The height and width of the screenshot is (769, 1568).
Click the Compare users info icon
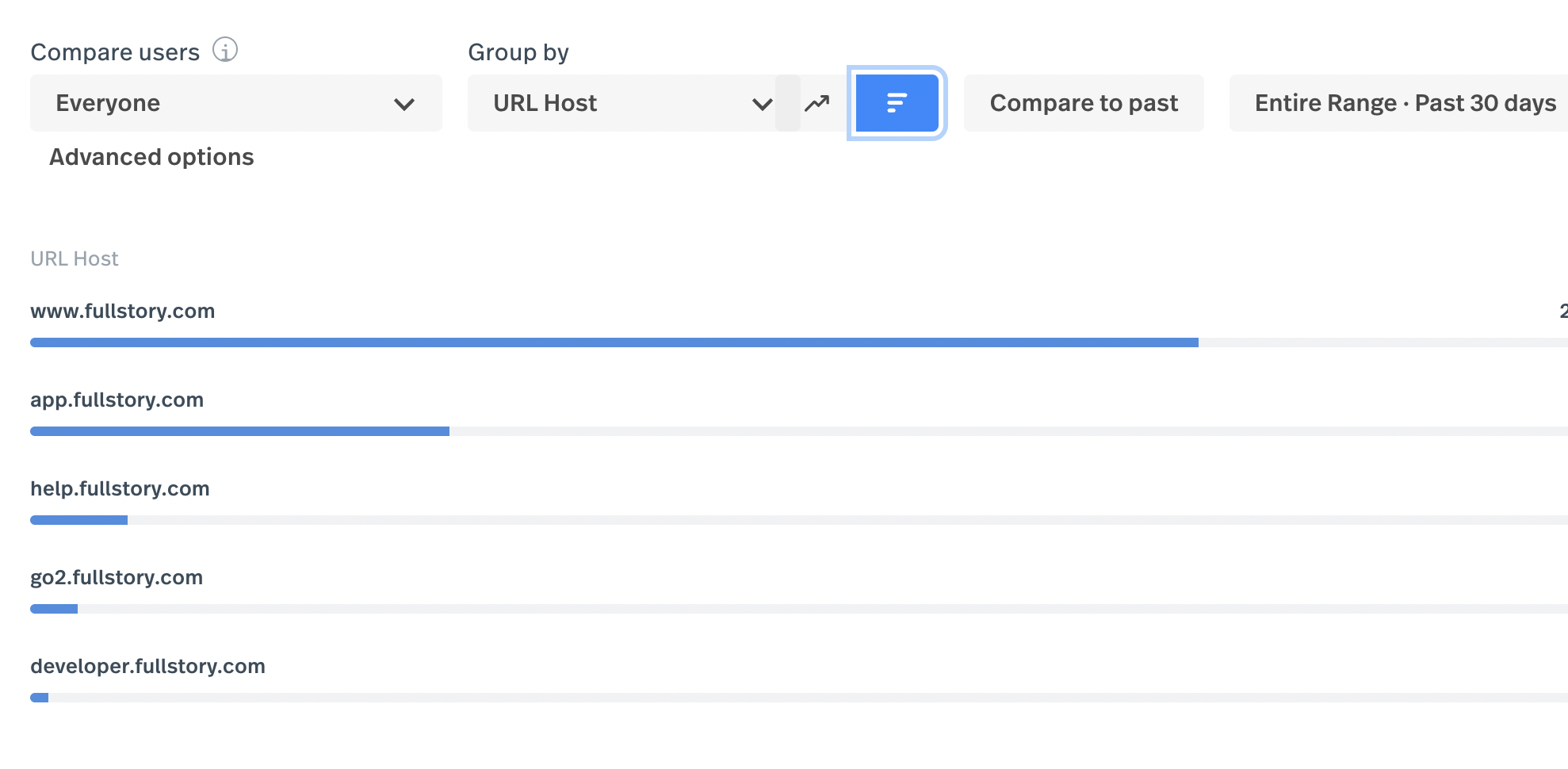point(225,50)
